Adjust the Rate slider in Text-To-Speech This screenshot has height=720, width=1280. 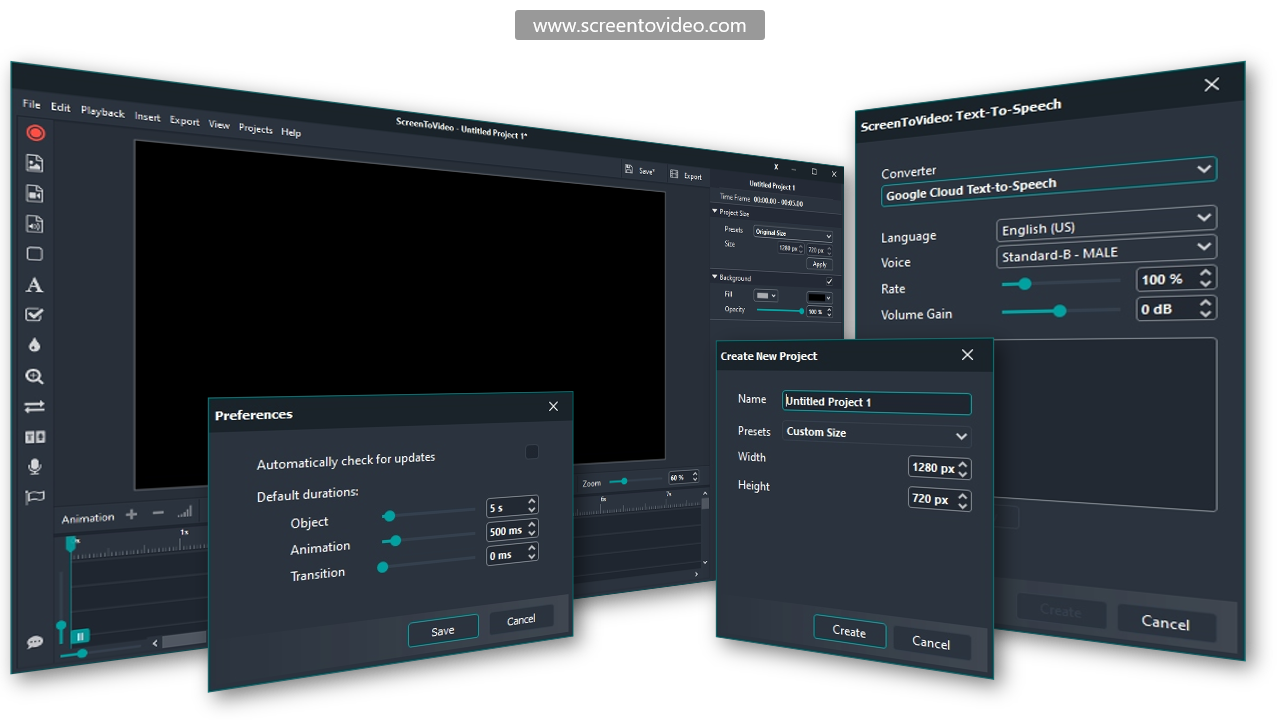(x=1061, y=283)
